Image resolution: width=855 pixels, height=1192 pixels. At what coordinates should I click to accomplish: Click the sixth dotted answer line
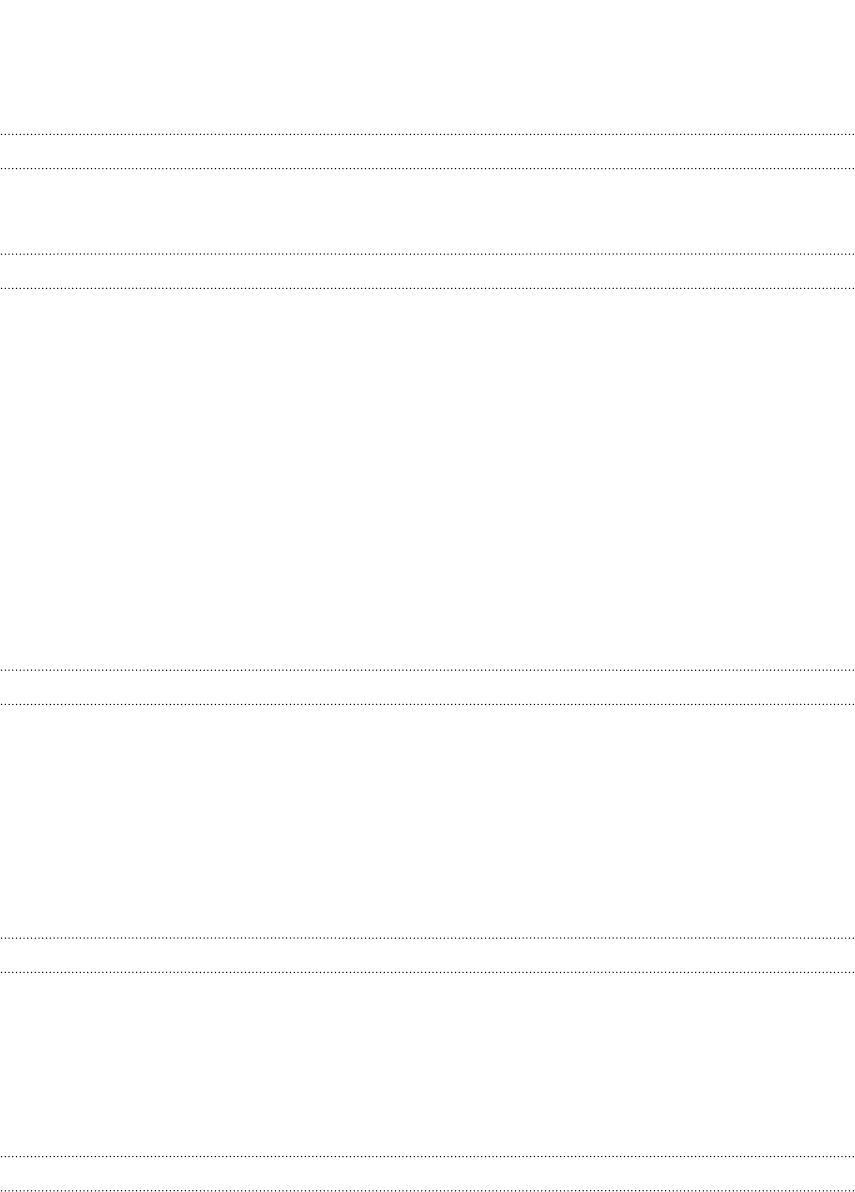[x=427, y=705]
